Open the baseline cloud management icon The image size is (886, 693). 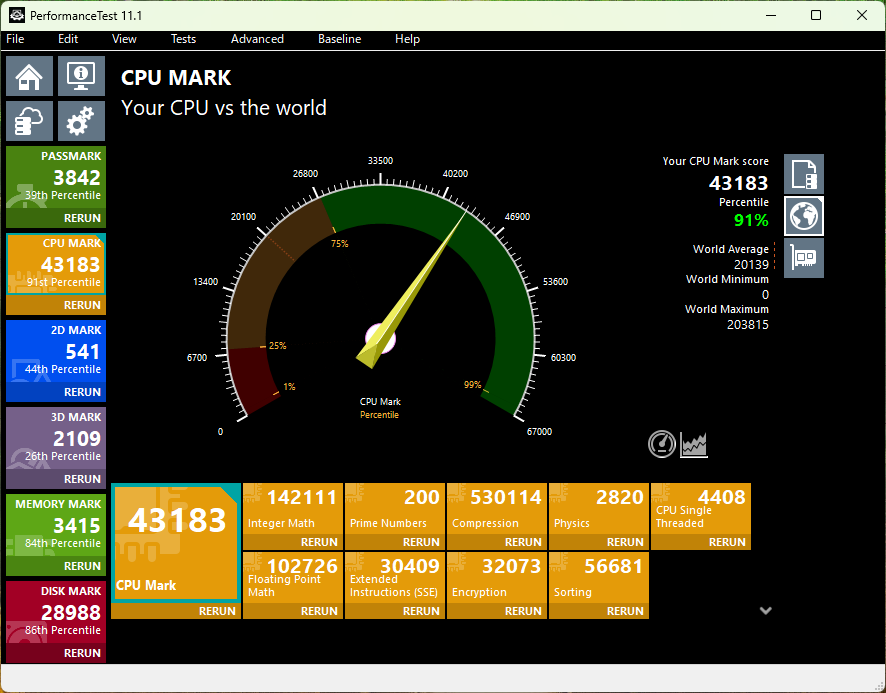(x=29, y=120)
